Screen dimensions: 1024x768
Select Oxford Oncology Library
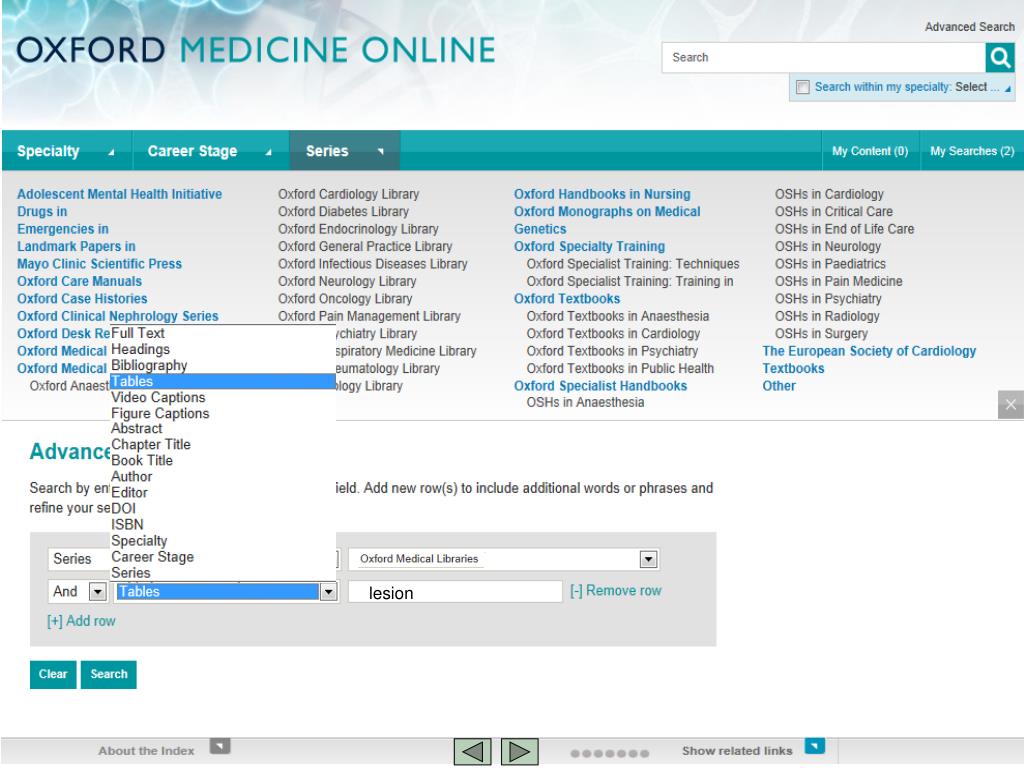[x=345, y=298]
